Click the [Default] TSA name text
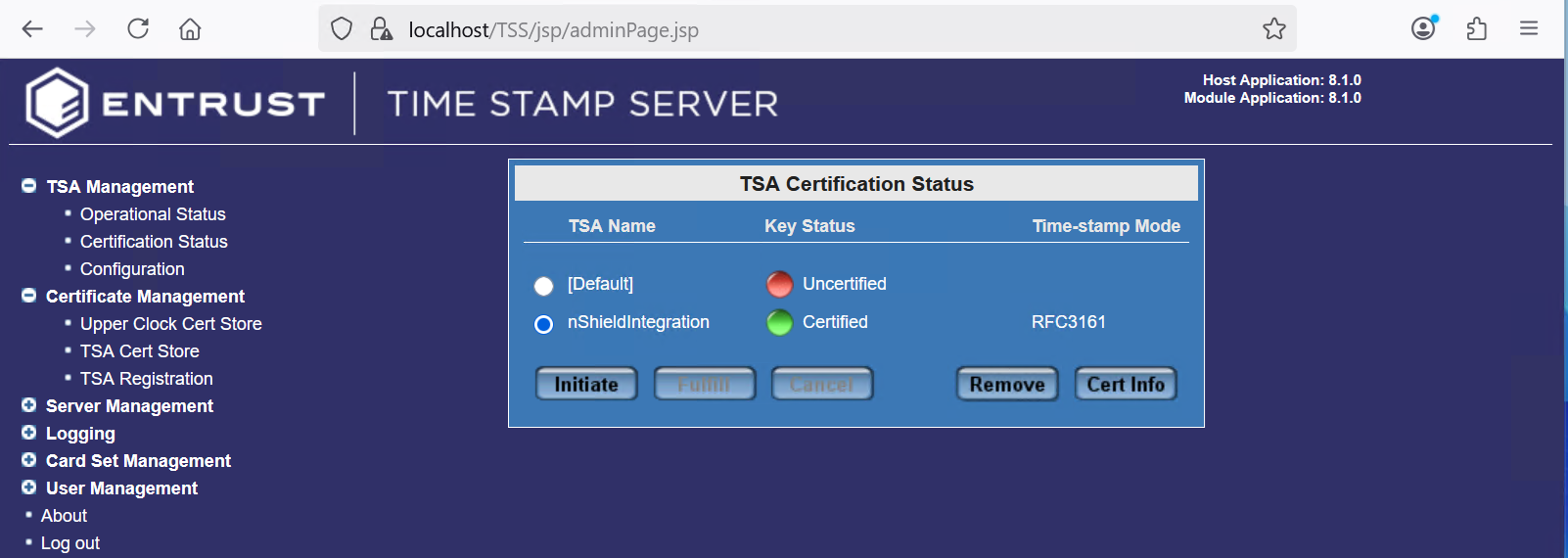This screenshot has width=1568, height=558. click(x=600, y=284)
